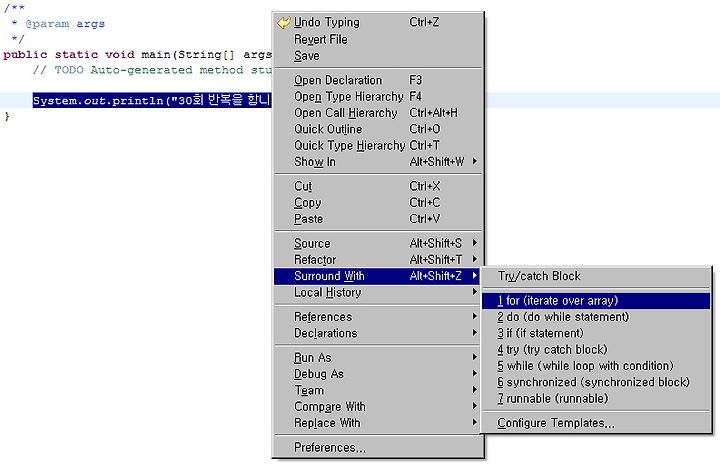Open Declaration menu item
The width and height of the screenshot is (720, 466).
pos(378,80)
